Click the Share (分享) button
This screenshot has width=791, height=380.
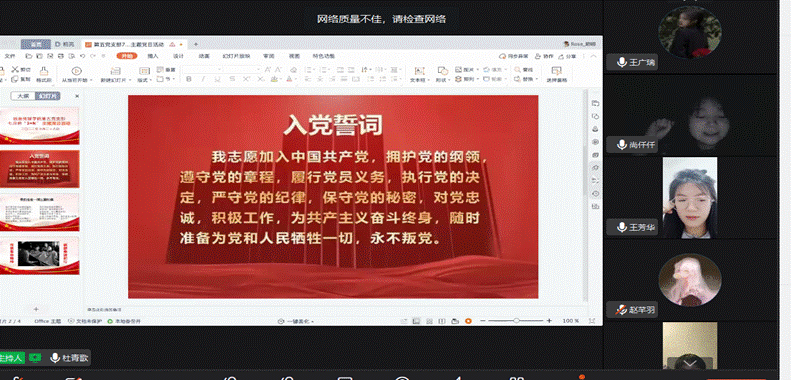[x=568, y=57]
